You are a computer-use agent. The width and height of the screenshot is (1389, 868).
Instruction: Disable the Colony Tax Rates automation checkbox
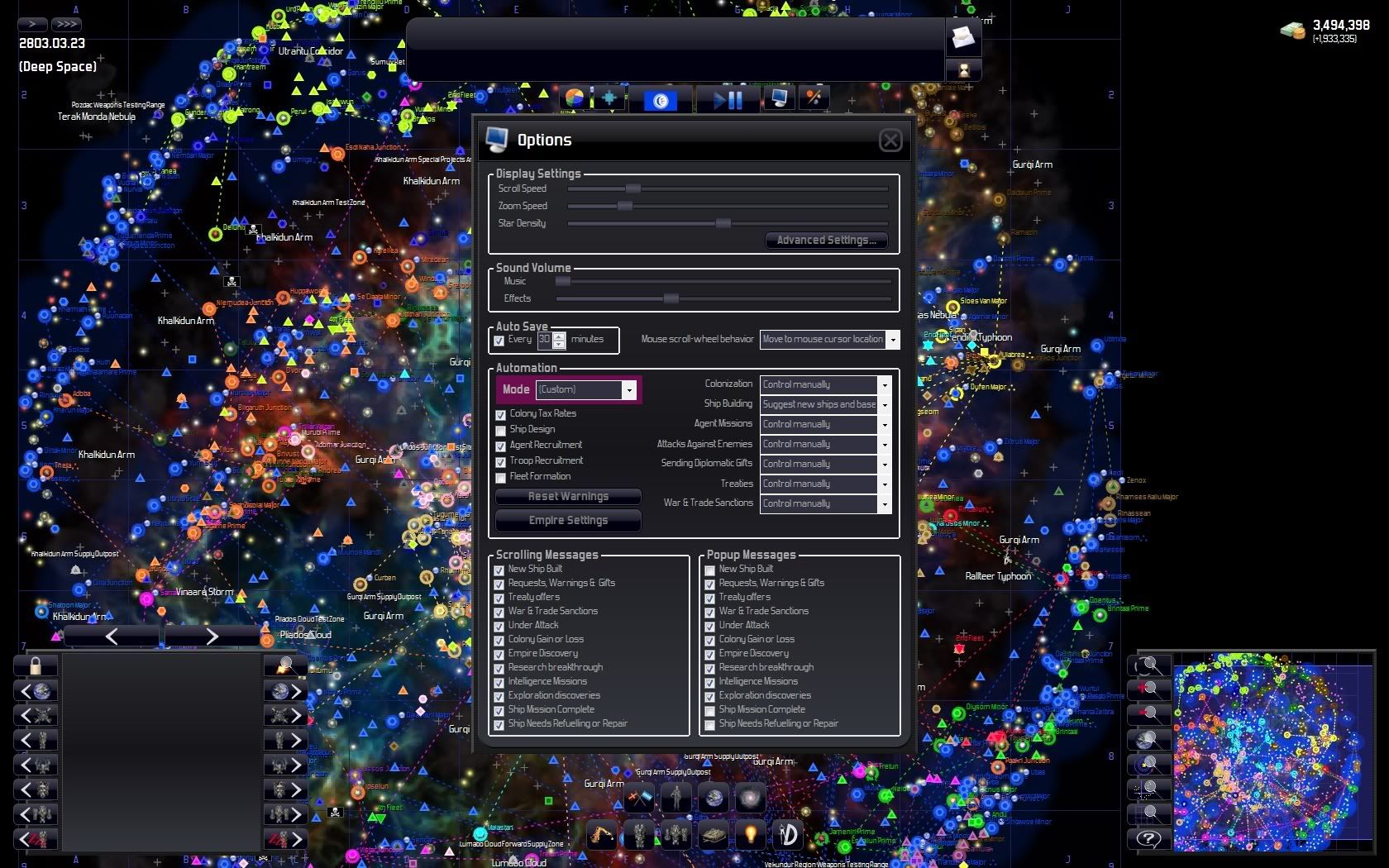point(500,414)
